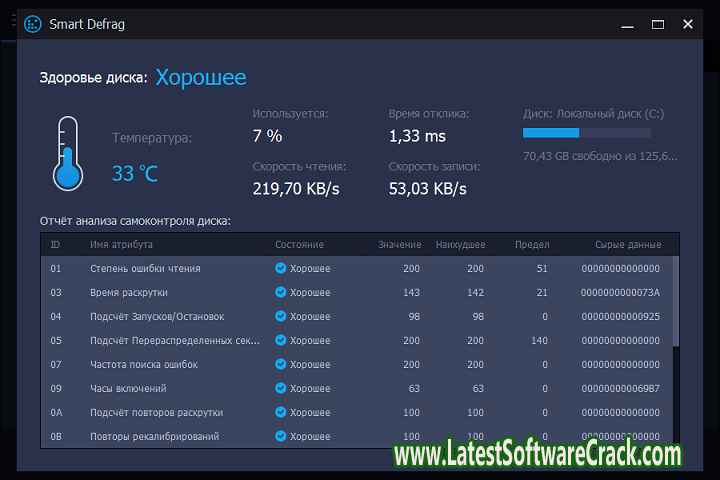Click the Smart Defrag logo icon
This screenshot has height=480, width=720.
32,24
